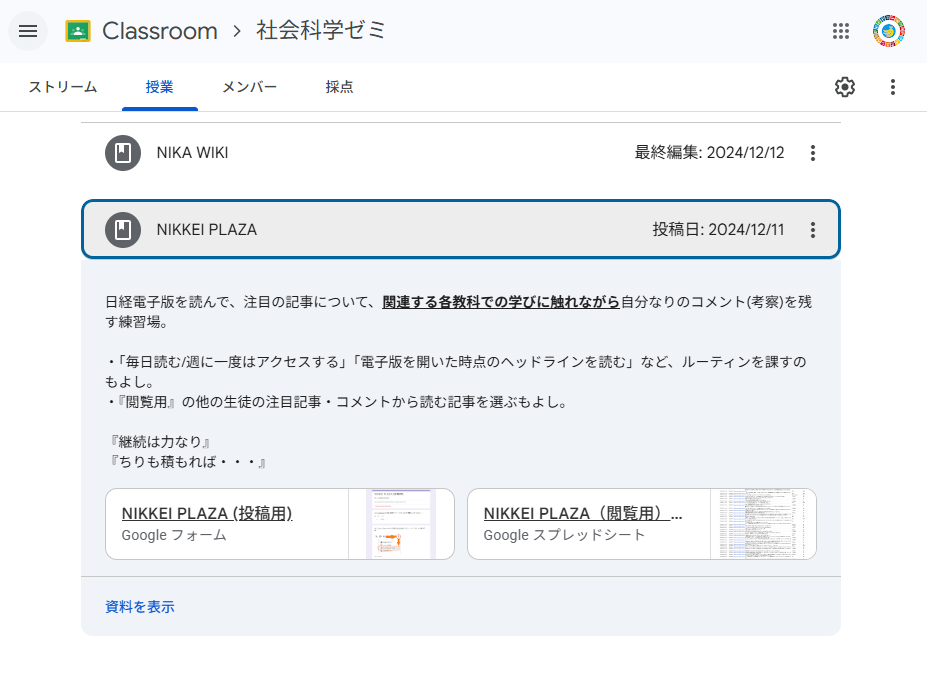Screen dimensions: 927x673
Task: Open the Google apps grid
Action: tap(841, 31)
